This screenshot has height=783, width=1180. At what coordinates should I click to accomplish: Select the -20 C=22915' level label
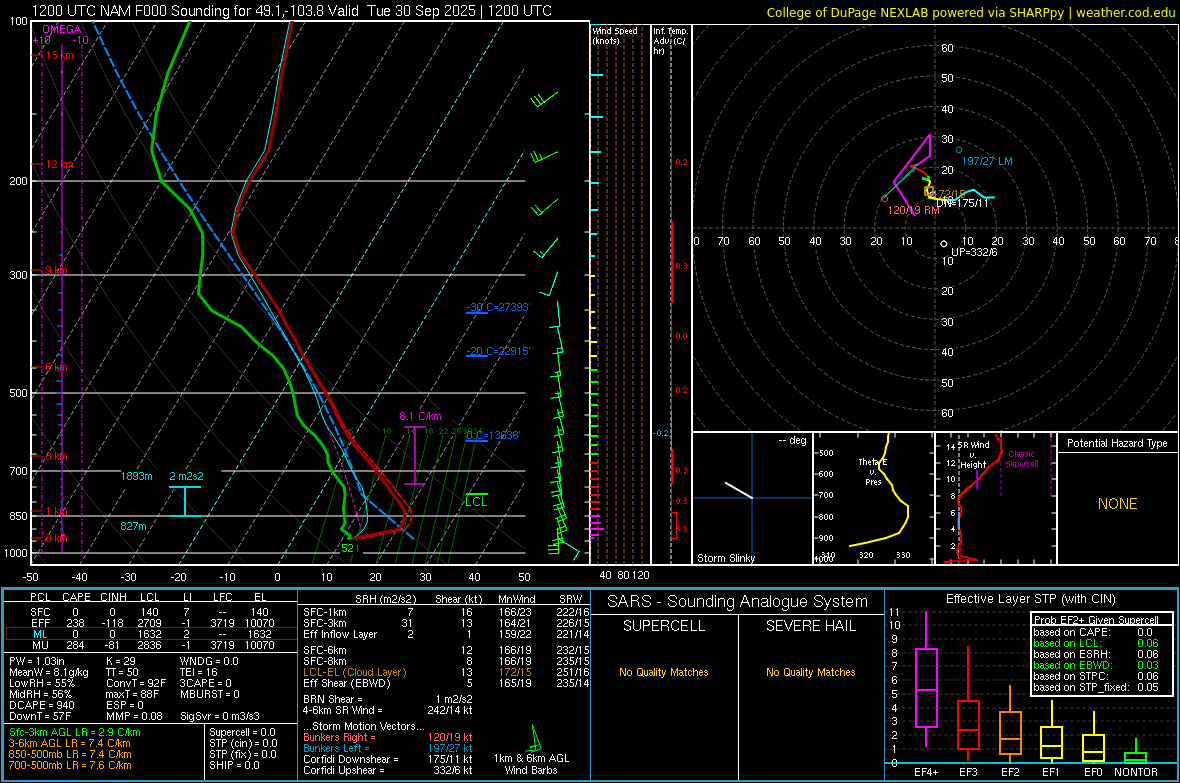point(498,352)
